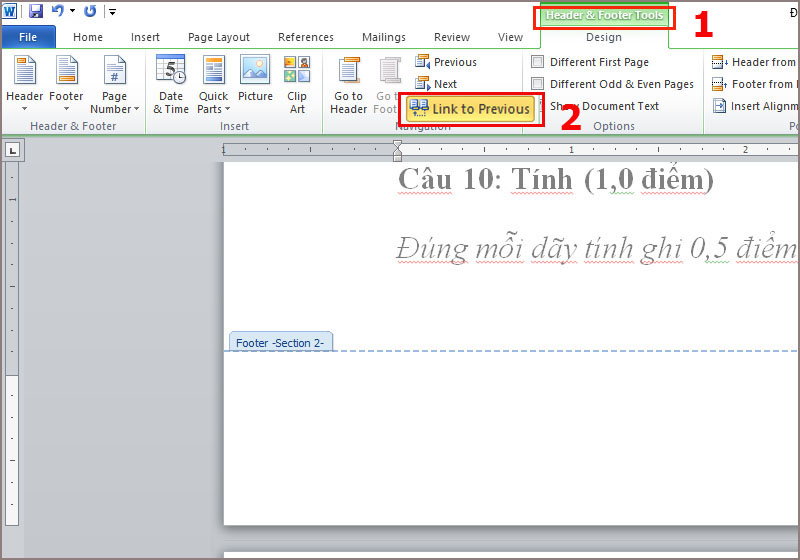This screenshot has width=800, height=560.
Task: Toggle Link to Previous
Action: [x=470, y=109]
